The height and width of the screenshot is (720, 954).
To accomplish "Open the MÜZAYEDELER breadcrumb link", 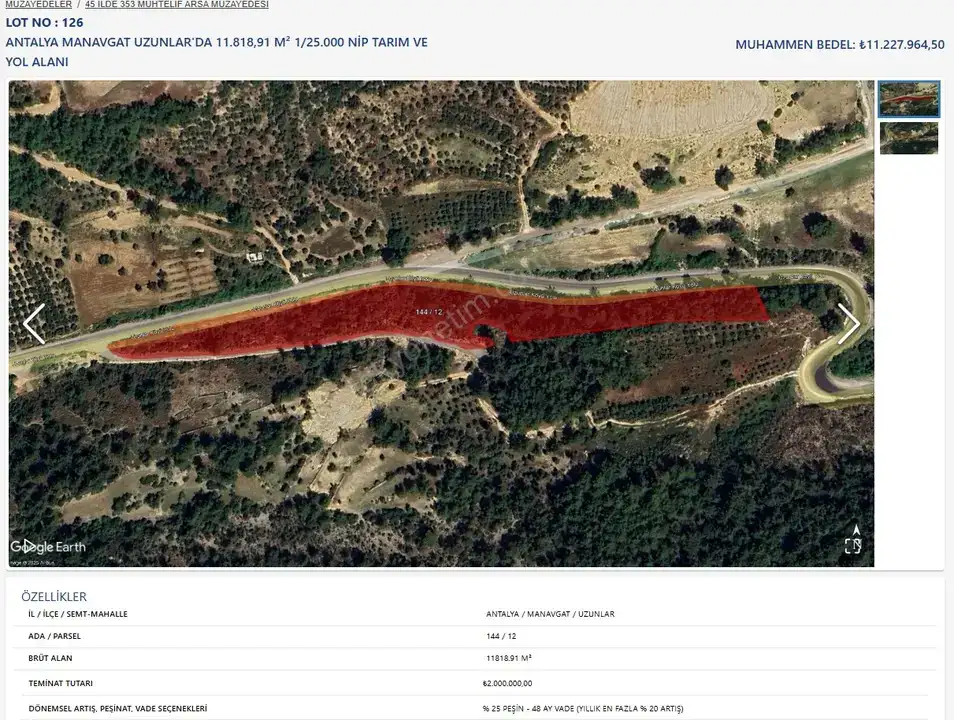I will pyautogui.click(x=36, y=4).
